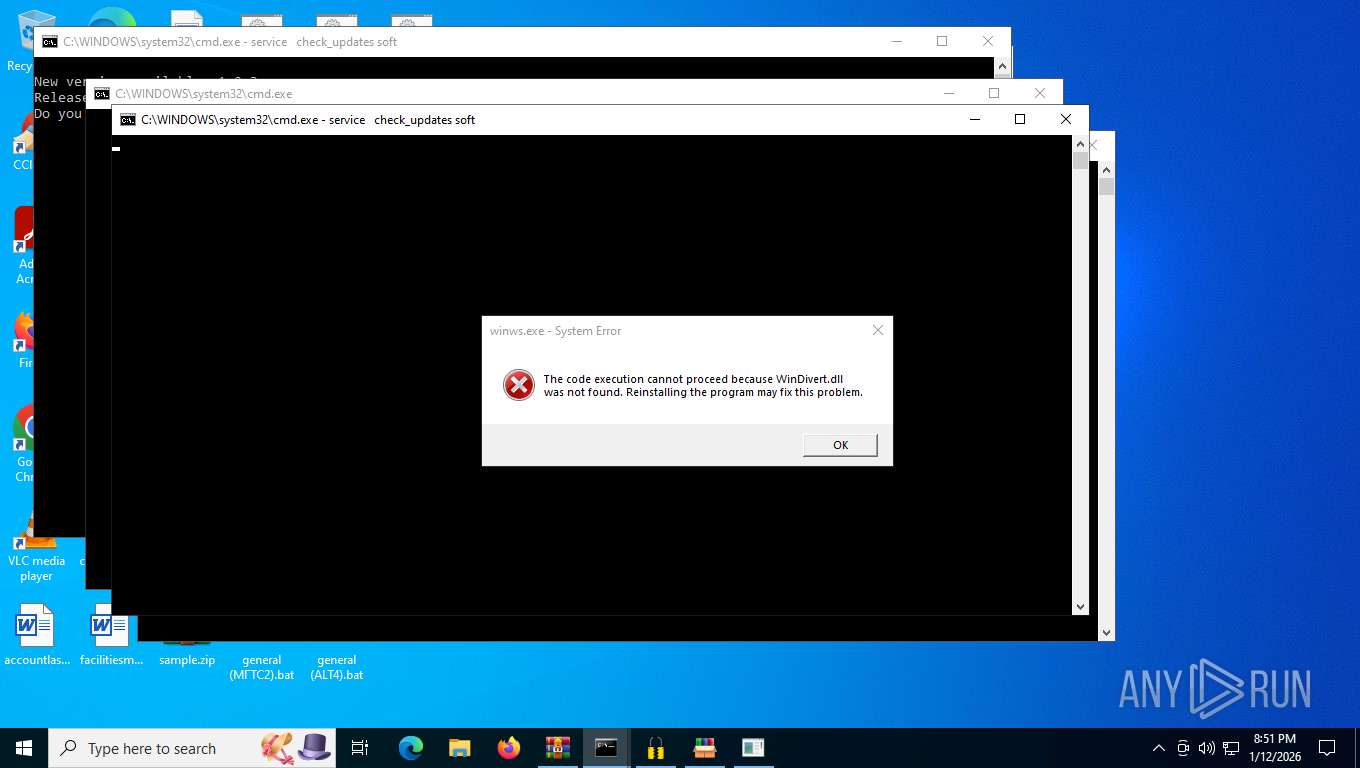Click the frontmost cmd window's scroll-down arrow

point(1080,606)
